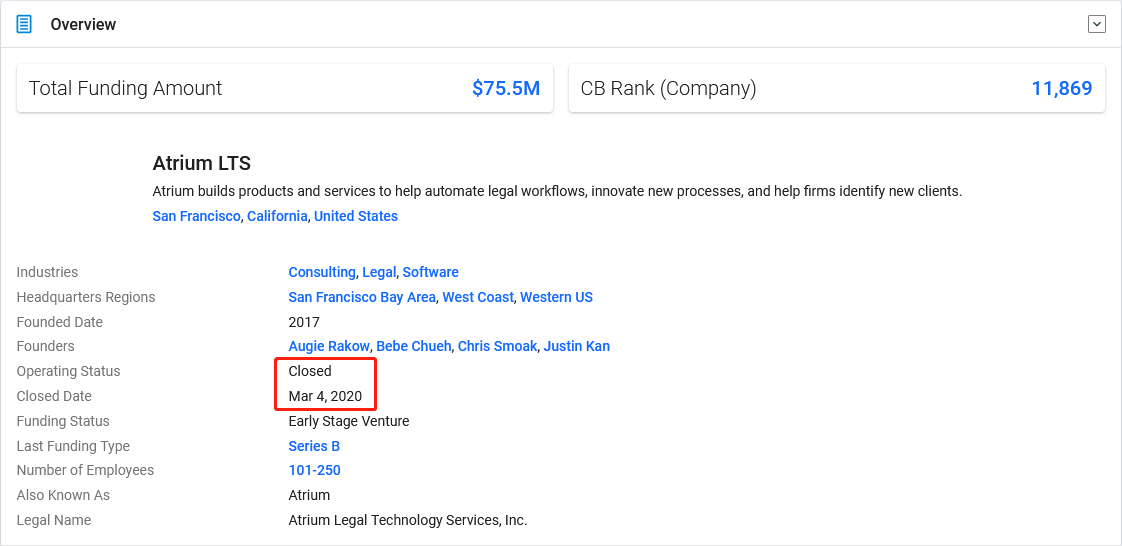Click the Atrium LTS company heading
The image size is (1122, 546).
[201, 163]
